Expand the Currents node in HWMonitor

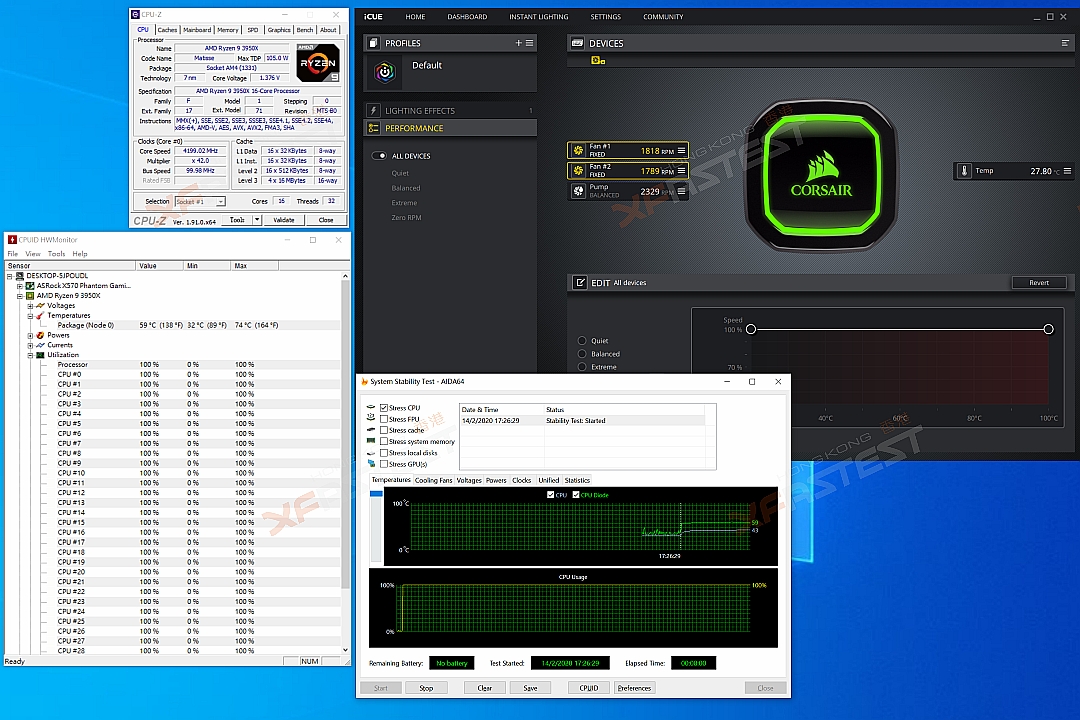[30, 345]
